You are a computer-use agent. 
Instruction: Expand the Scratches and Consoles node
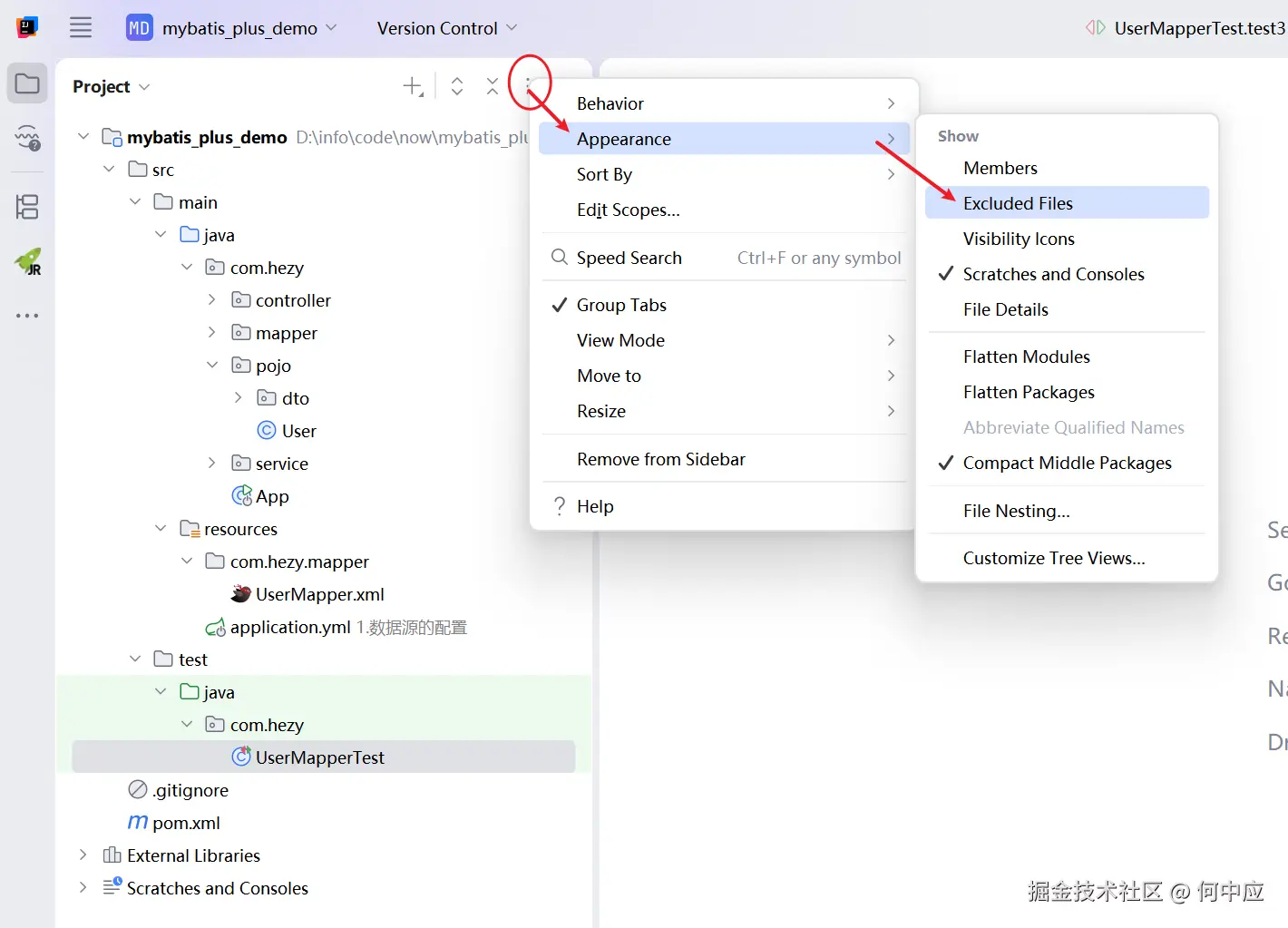(83, 887)
